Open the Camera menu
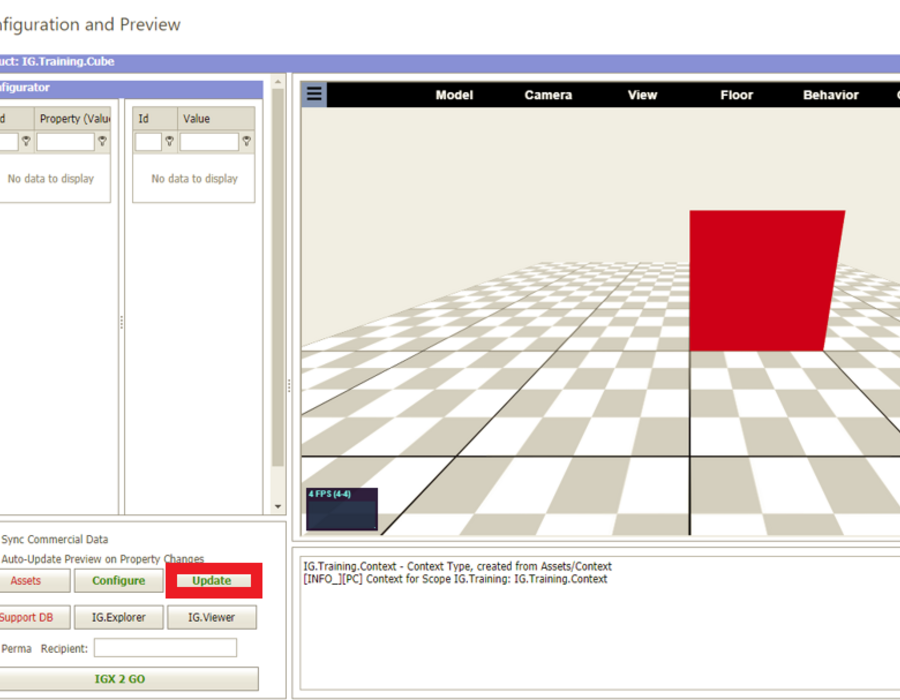 tap(548, 95)
